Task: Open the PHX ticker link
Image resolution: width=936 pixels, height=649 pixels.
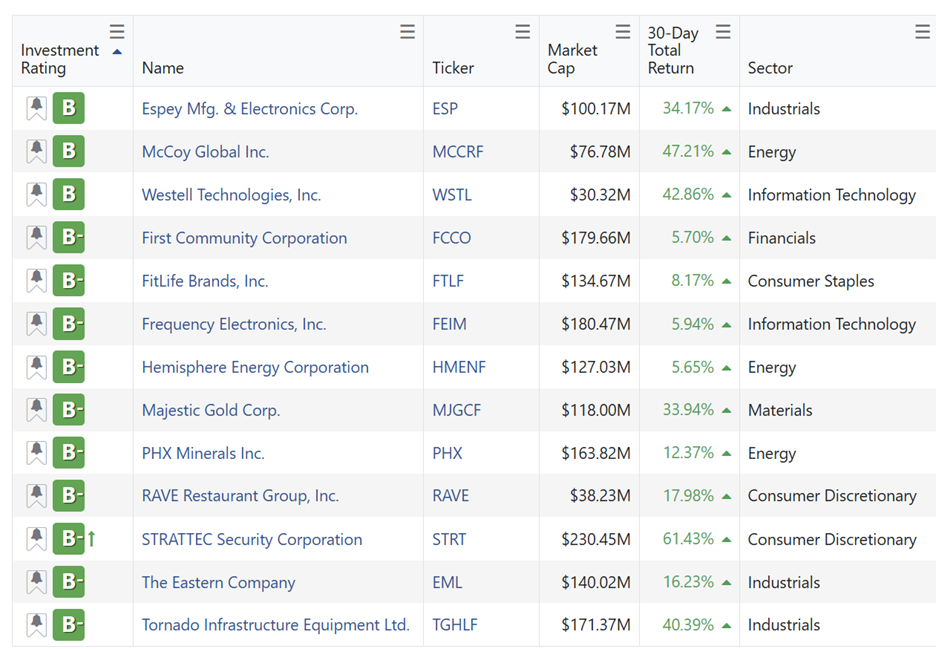Action: 447,453
